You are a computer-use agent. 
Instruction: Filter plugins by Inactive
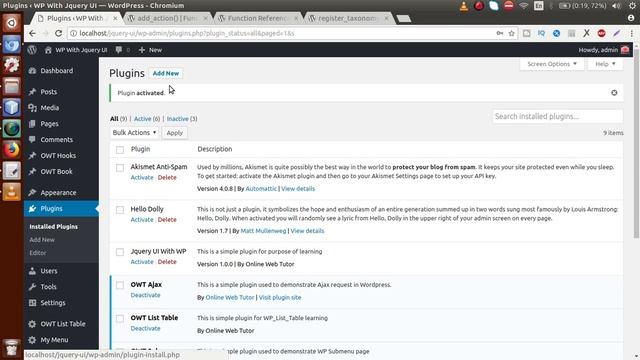click(178, 119)
